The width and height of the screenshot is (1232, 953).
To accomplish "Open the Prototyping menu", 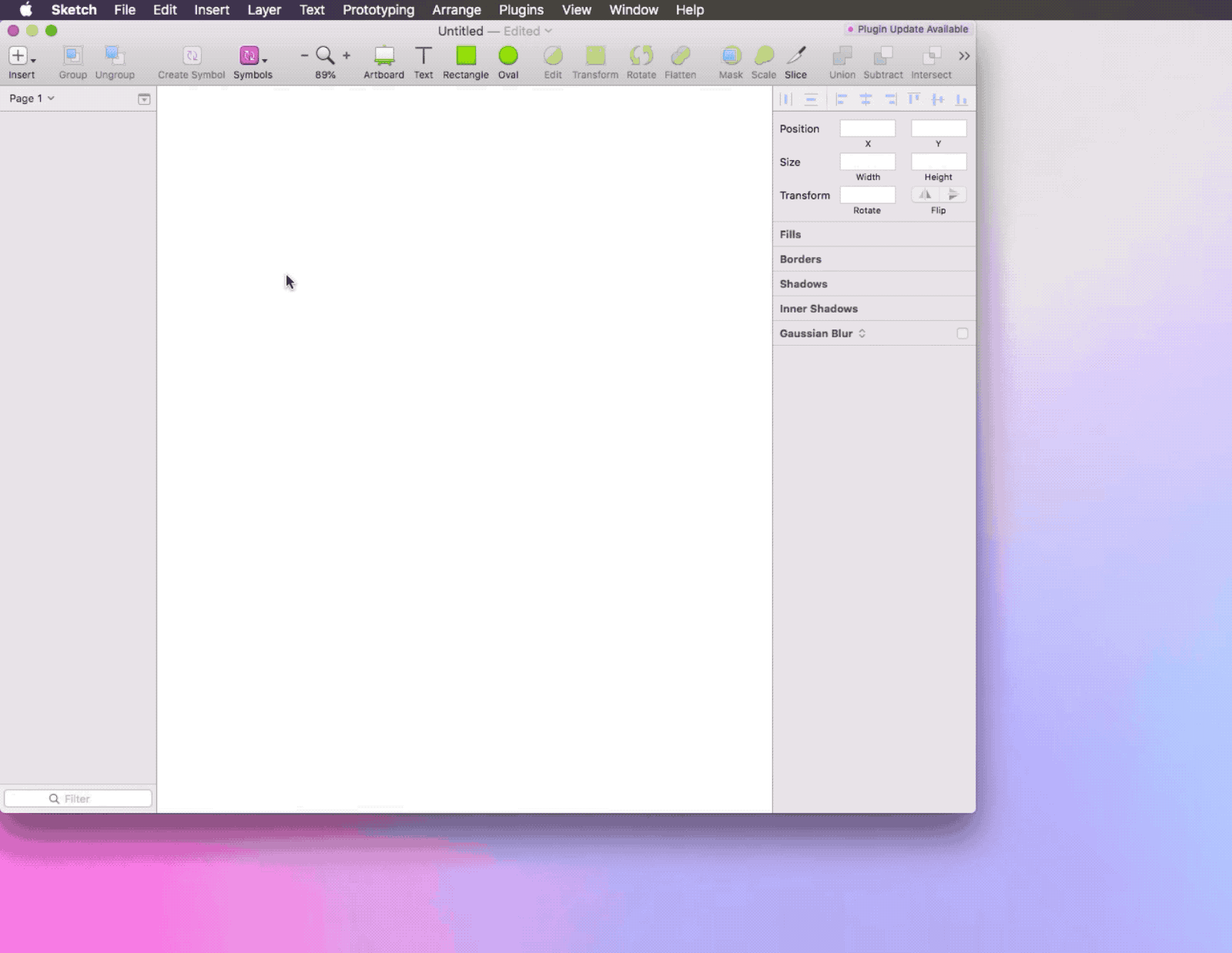I will click(378, 10).
